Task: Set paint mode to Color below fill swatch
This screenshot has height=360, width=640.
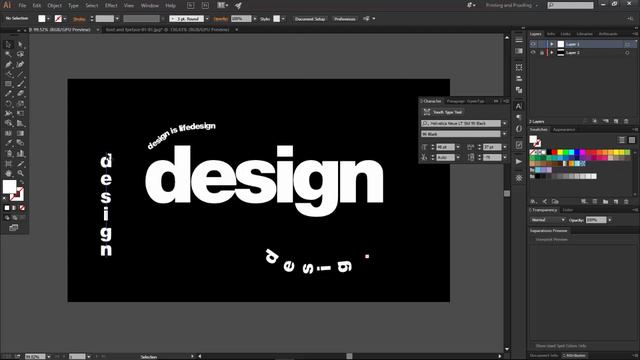Action: coord(7,208)
